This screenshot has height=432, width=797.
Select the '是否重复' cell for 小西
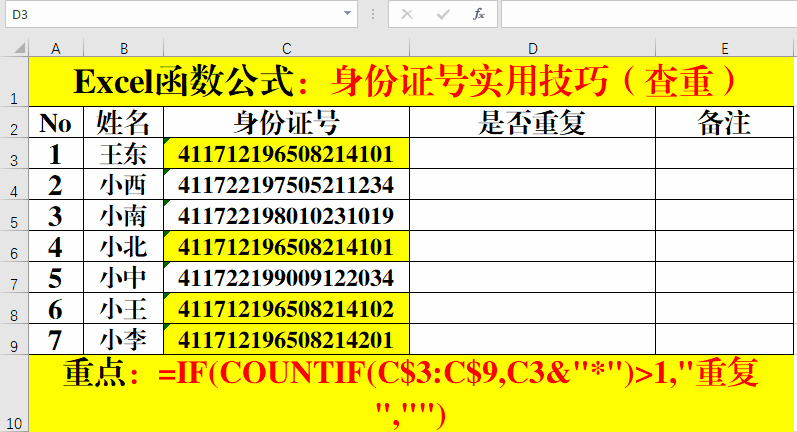(533, 184)
